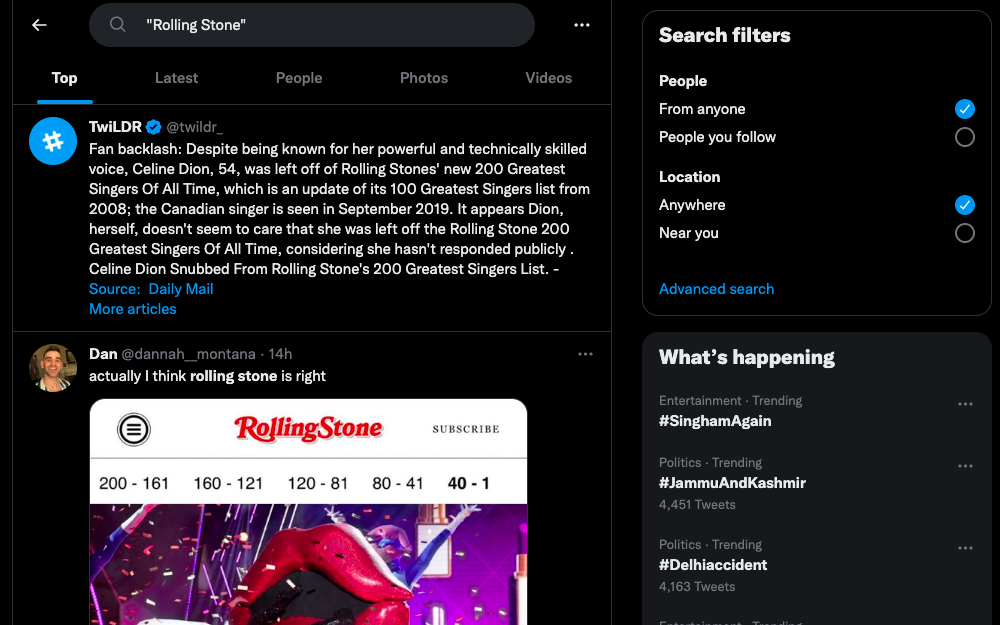The height and width of the screenshot is (625, 1000).
Task: Click 160 - 121 range in image
Action: tap(228, 483)
